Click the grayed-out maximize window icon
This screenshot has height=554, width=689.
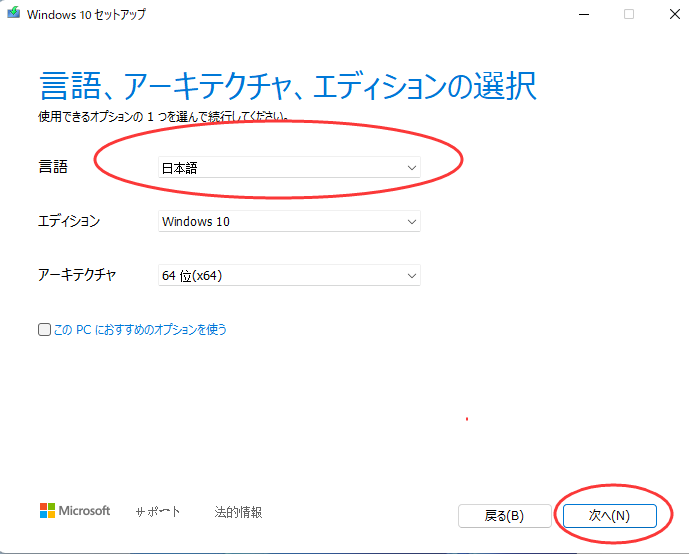tap(629, 14)
